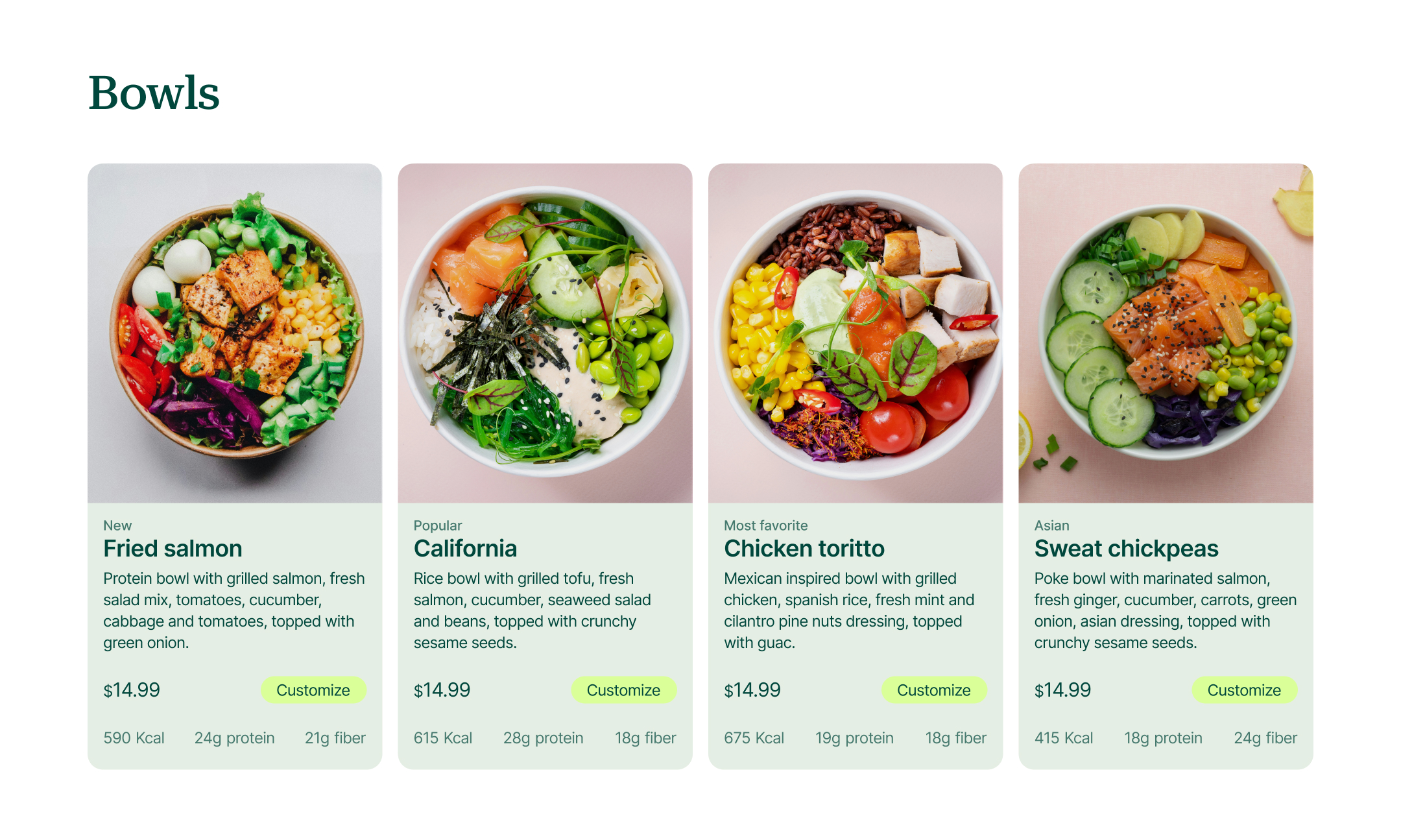Click the 24g fiber nutrition info
This screenshot has width=1401, height=840.
(x=1265, y=738)
